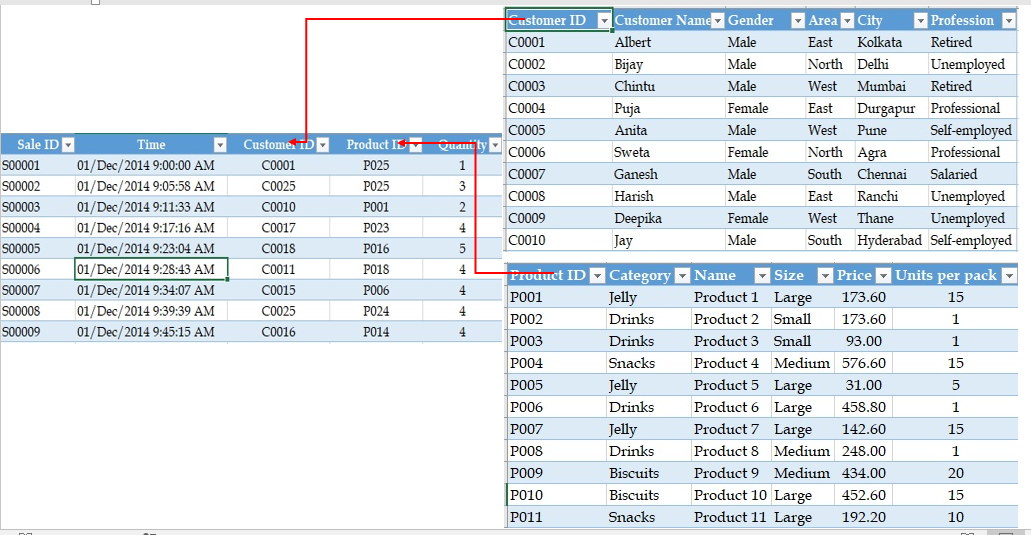Image resolution: width=1031 pixels, height=535 pixels.
Task: Click the price cell 576.60 for Product 4
Action: tap(863, 363)
